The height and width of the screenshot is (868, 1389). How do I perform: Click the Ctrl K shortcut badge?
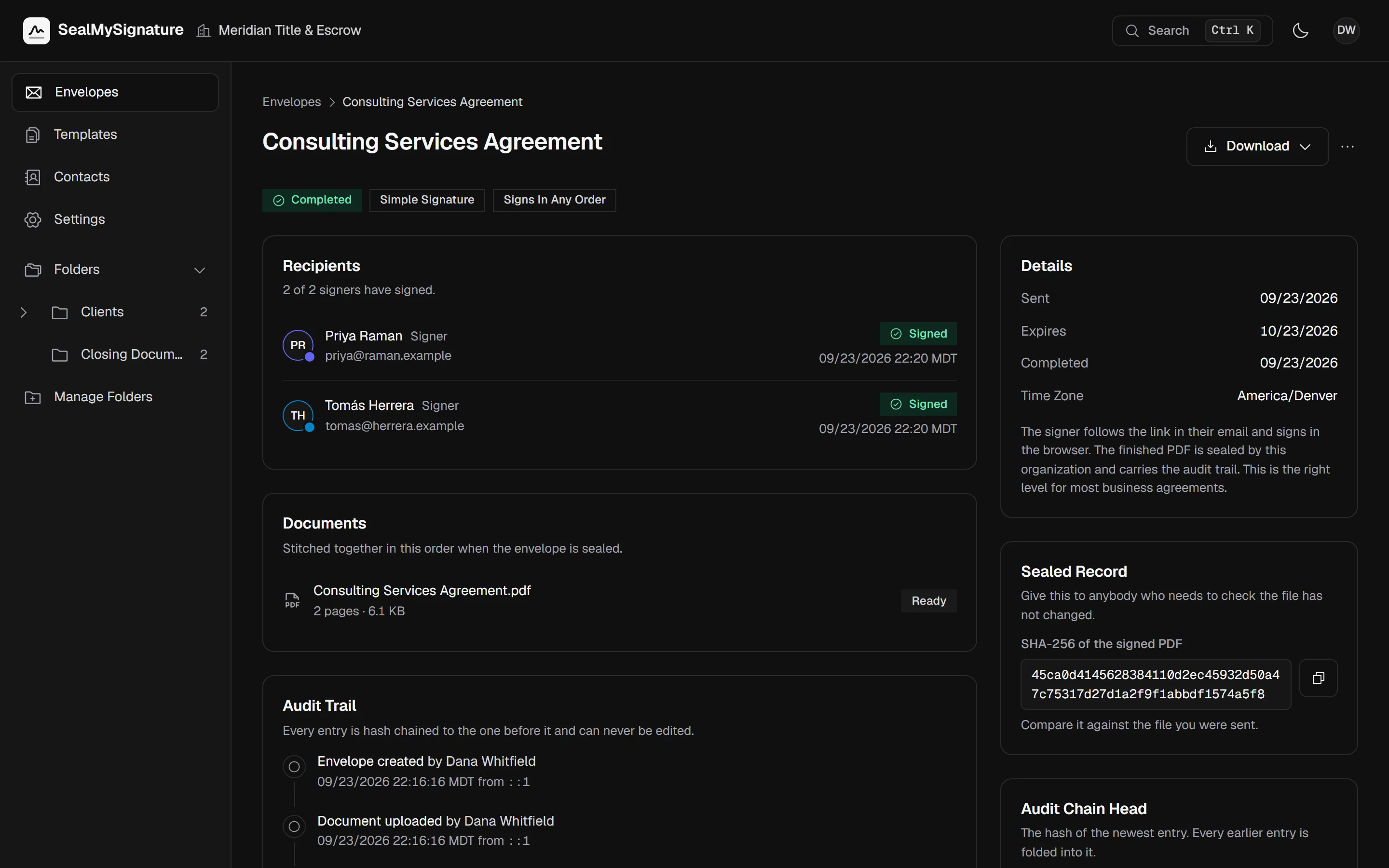tap(1232, 30)
